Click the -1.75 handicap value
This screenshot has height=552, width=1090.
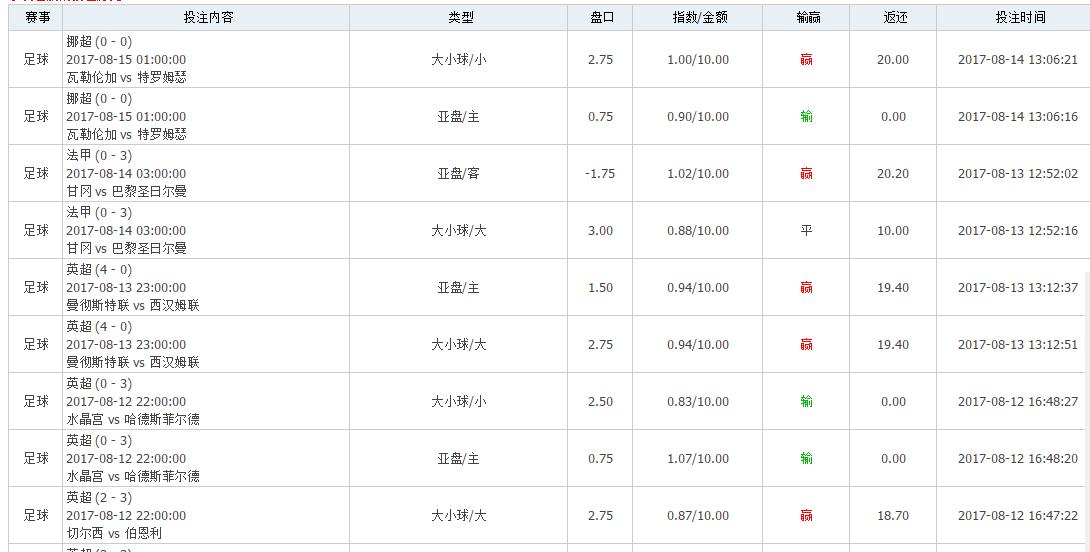pyautogui.click(x=600, y=174)
